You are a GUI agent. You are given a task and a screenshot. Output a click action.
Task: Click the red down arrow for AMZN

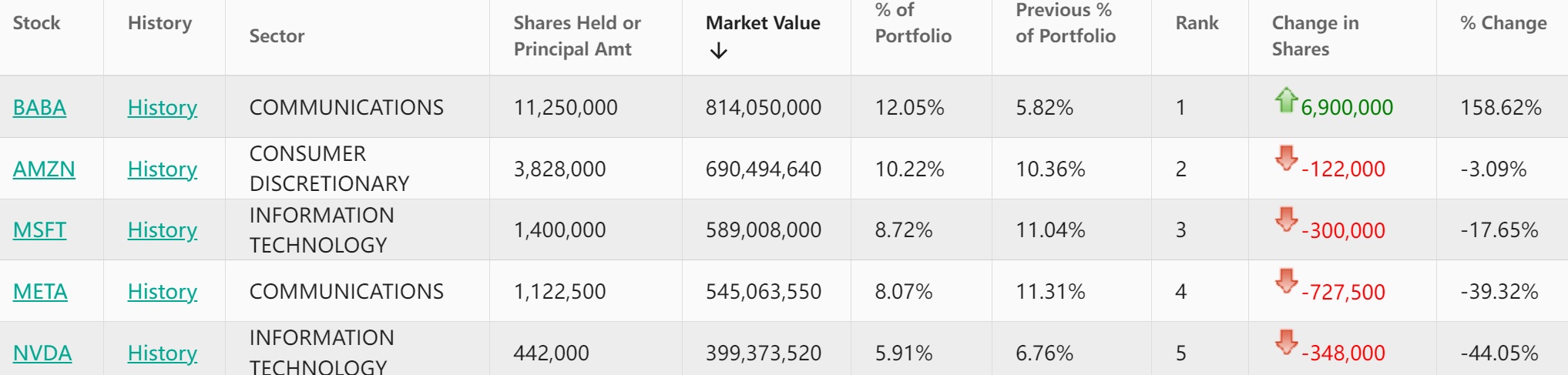1285,159
